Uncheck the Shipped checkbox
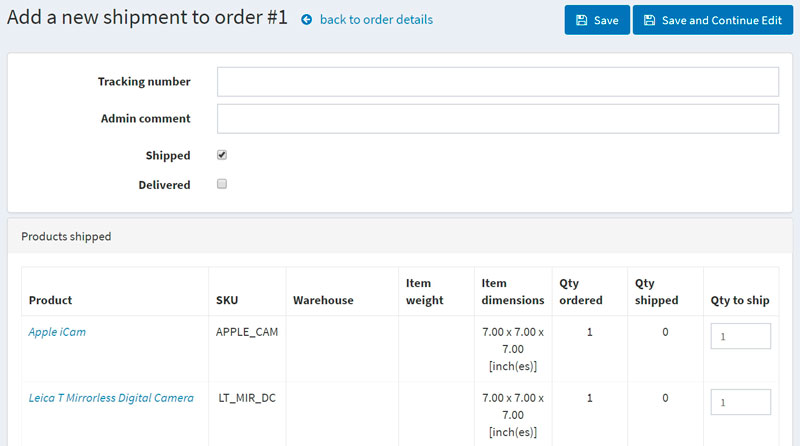The width and height of the screenshot is (800, 446). [222, 155]
